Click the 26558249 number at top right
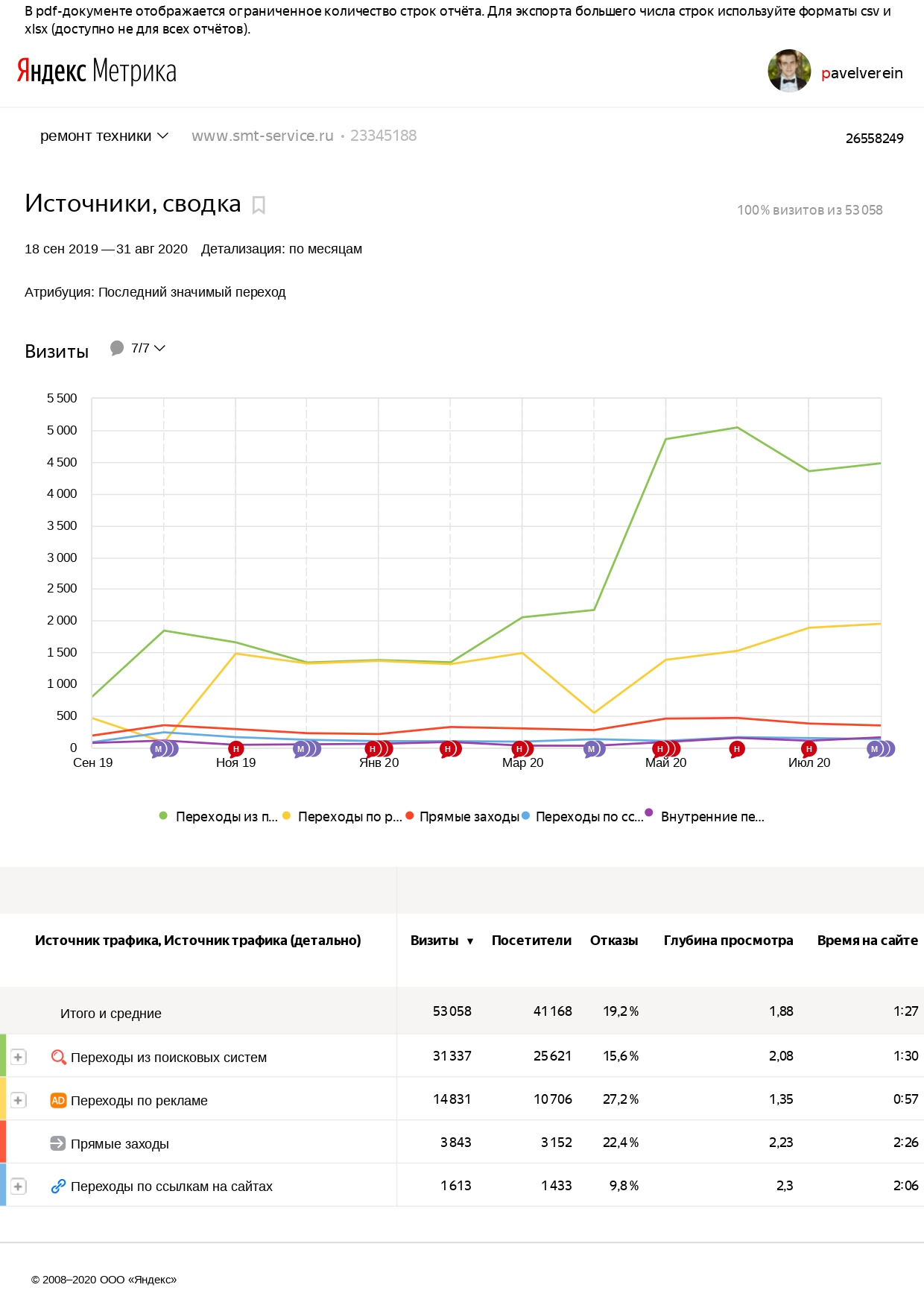 coord(875,139)
